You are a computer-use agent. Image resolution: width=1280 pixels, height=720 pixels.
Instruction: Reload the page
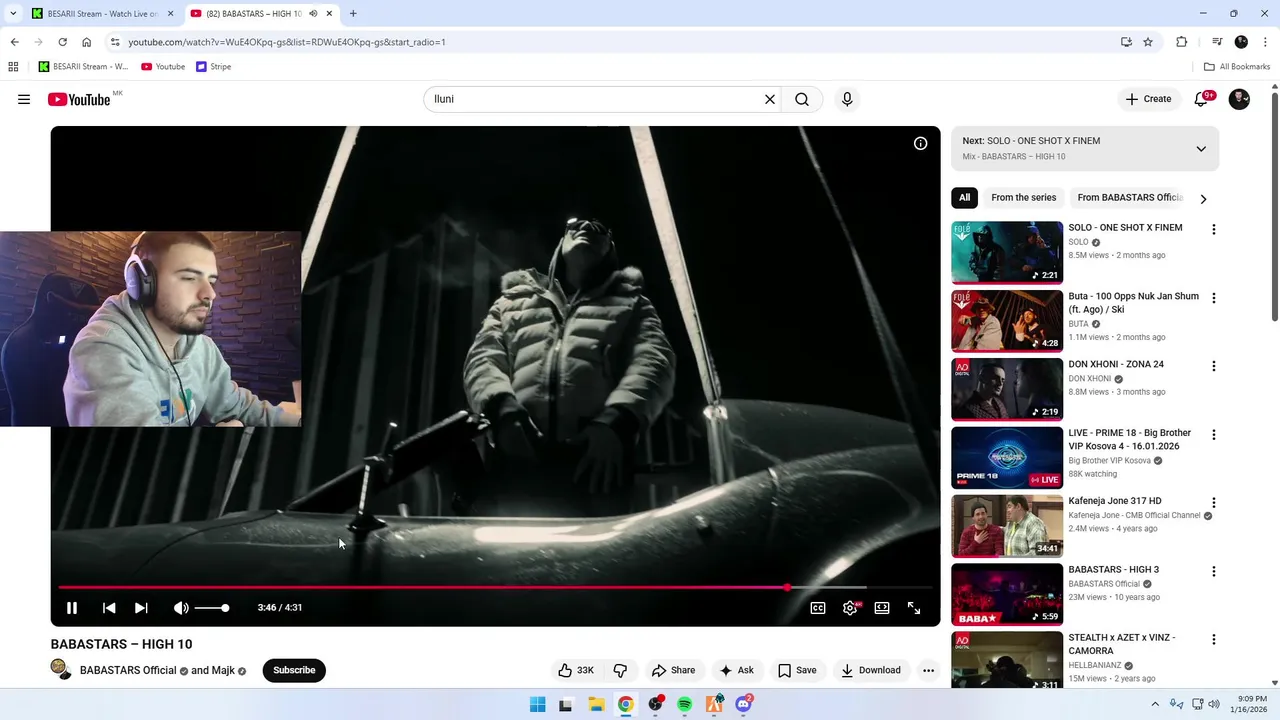tap(62, 42)
